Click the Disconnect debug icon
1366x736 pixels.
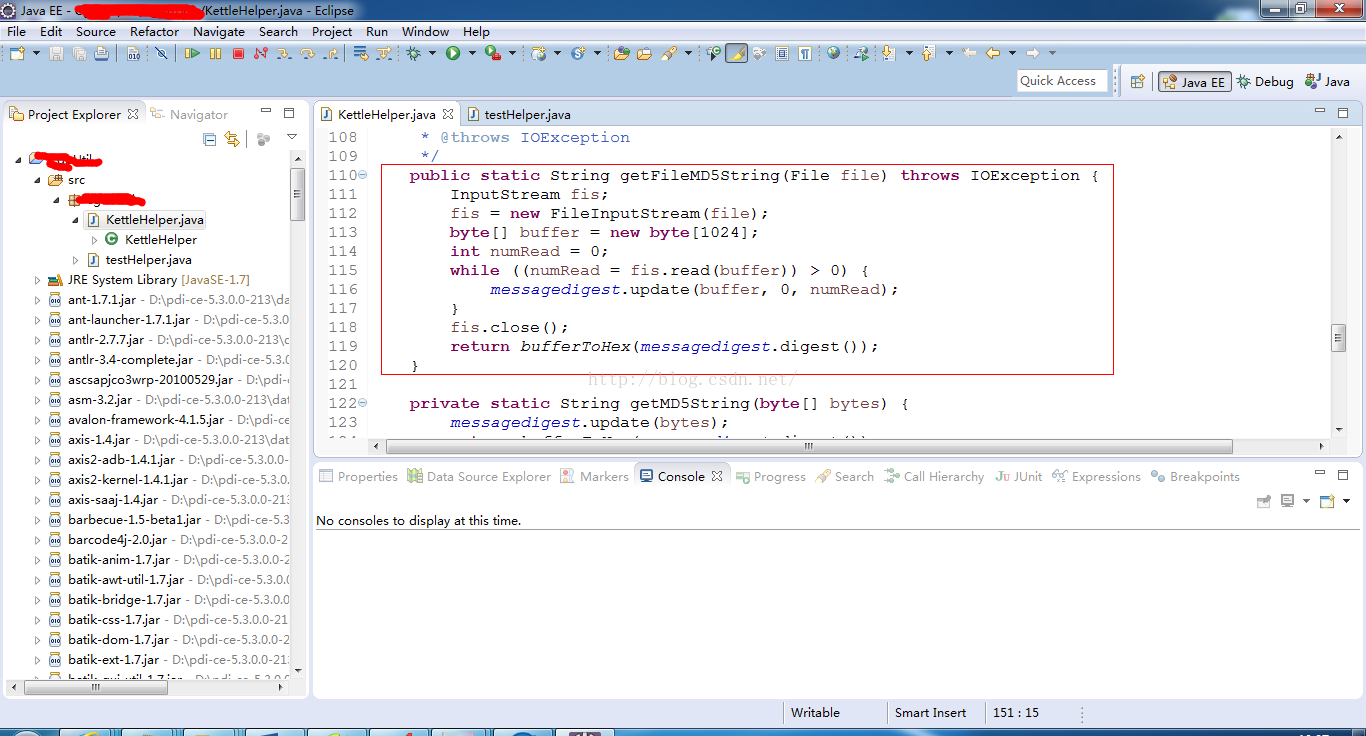(261, 53)
